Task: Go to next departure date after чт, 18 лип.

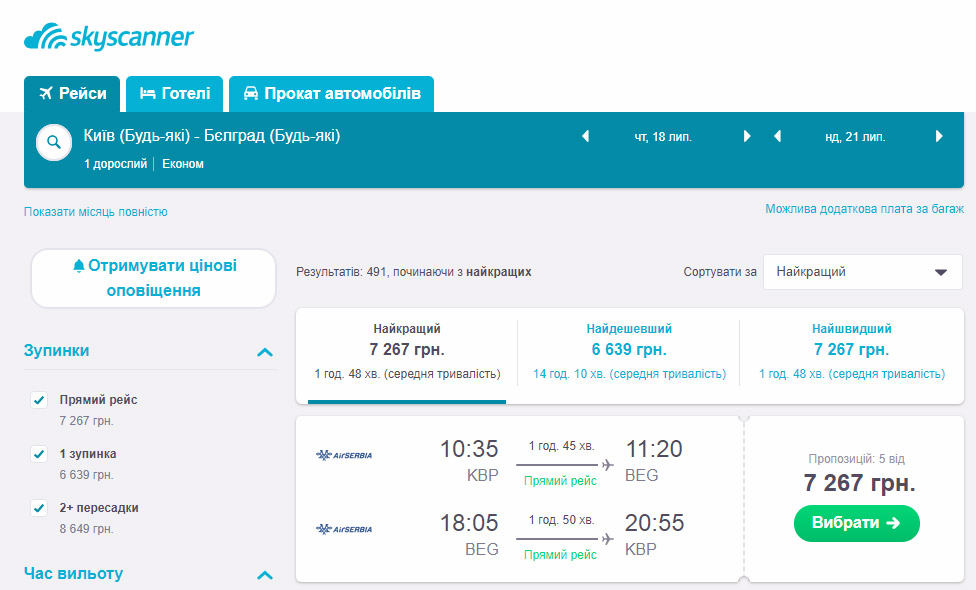Action: click(x=747, y=136)
